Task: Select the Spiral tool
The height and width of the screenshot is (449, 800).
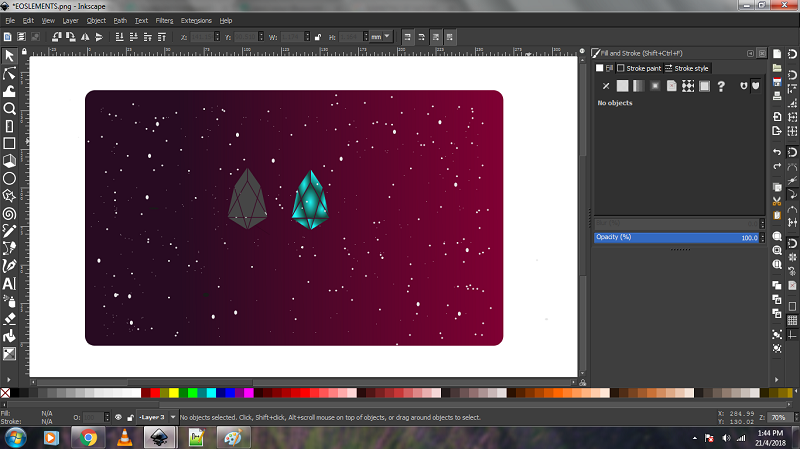Action: [x=9, y=214]
